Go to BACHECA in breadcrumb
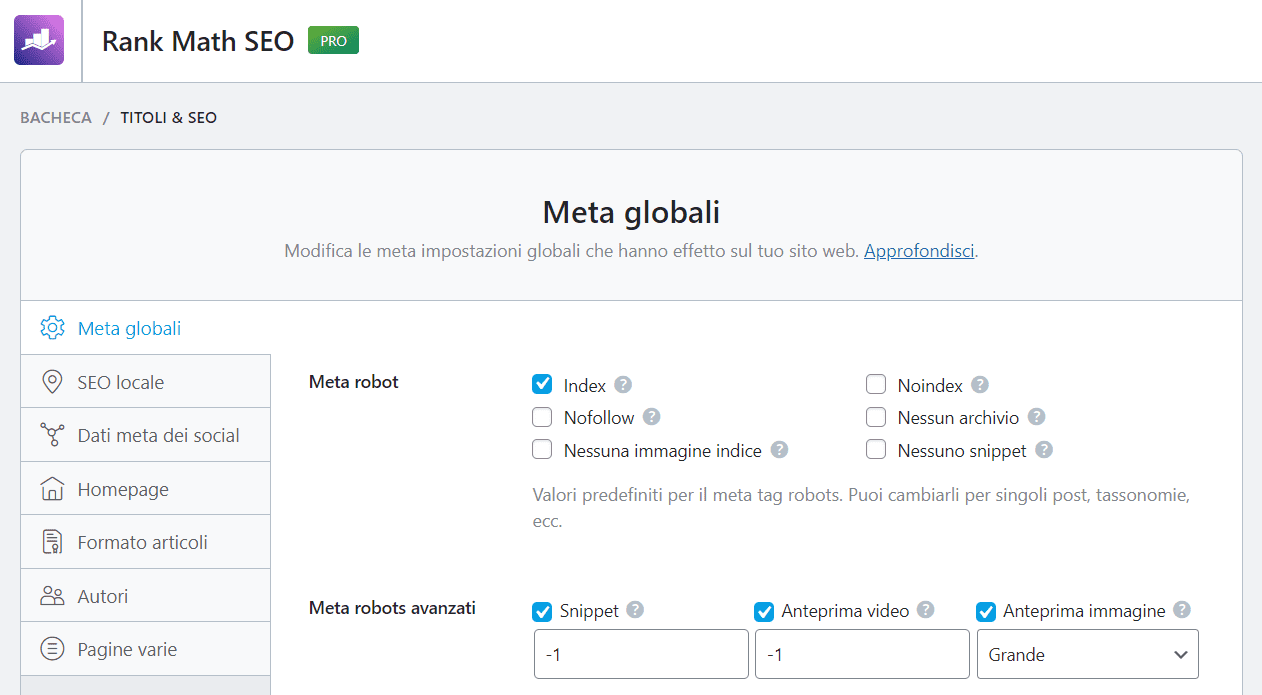Viewport: 1262px width, 695px height. point(56,118)
